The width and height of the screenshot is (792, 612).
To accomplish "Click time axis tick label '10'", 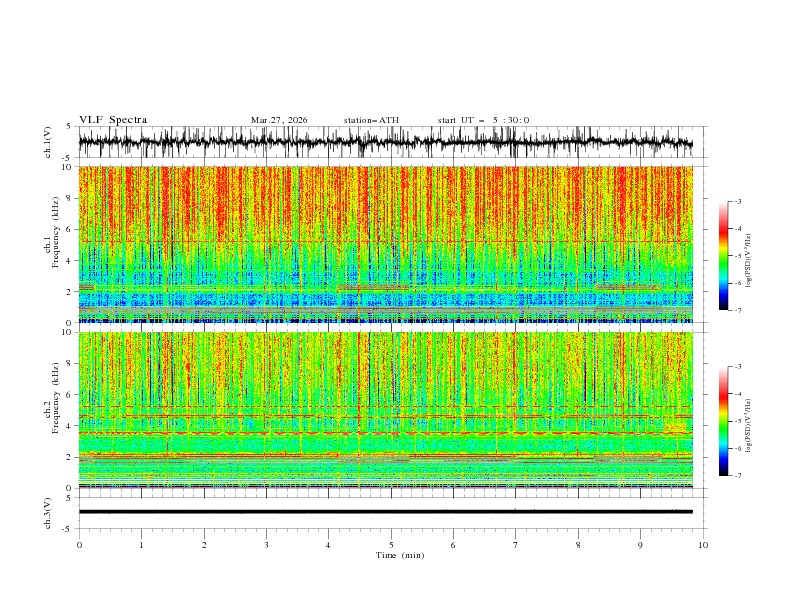I will [x=703, y=545].
